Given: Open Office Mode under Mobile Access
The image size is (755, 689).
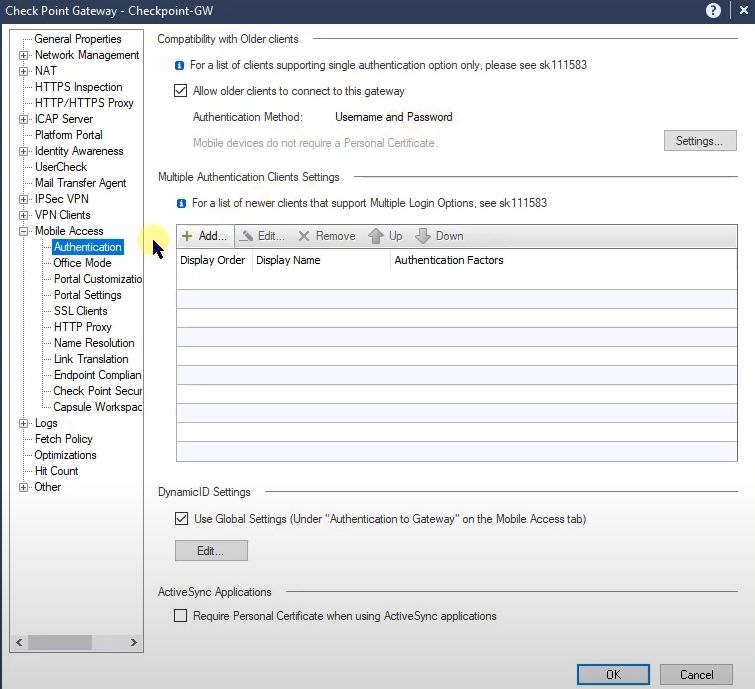Looking at the screenshot, I should tap(82, 263).
